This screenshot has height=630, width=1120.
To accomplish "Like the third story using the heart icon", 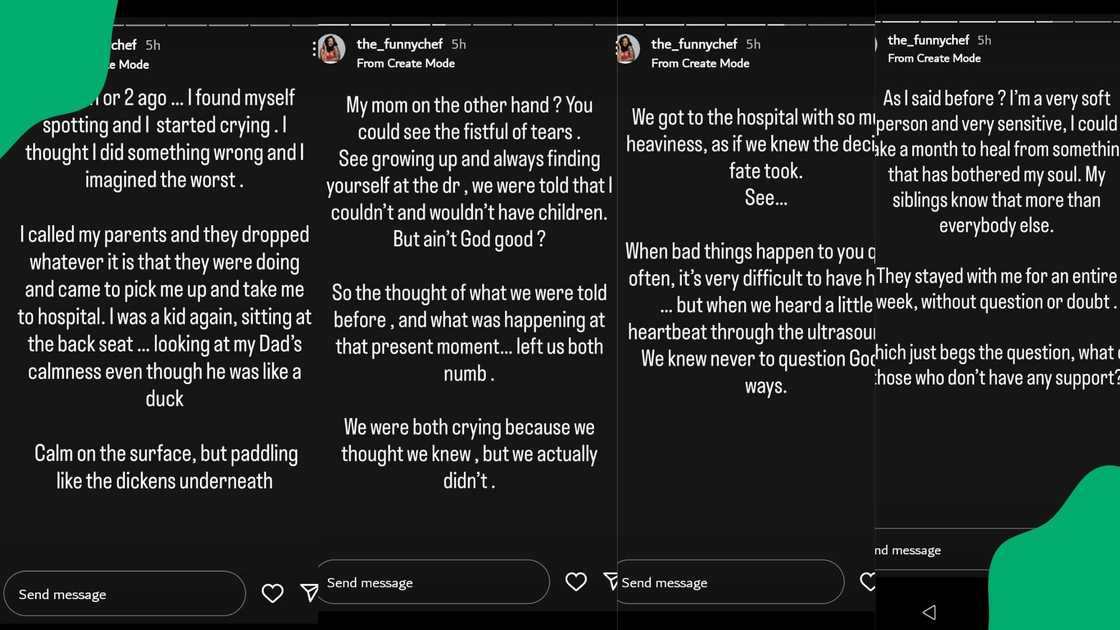I will (868, 582).
